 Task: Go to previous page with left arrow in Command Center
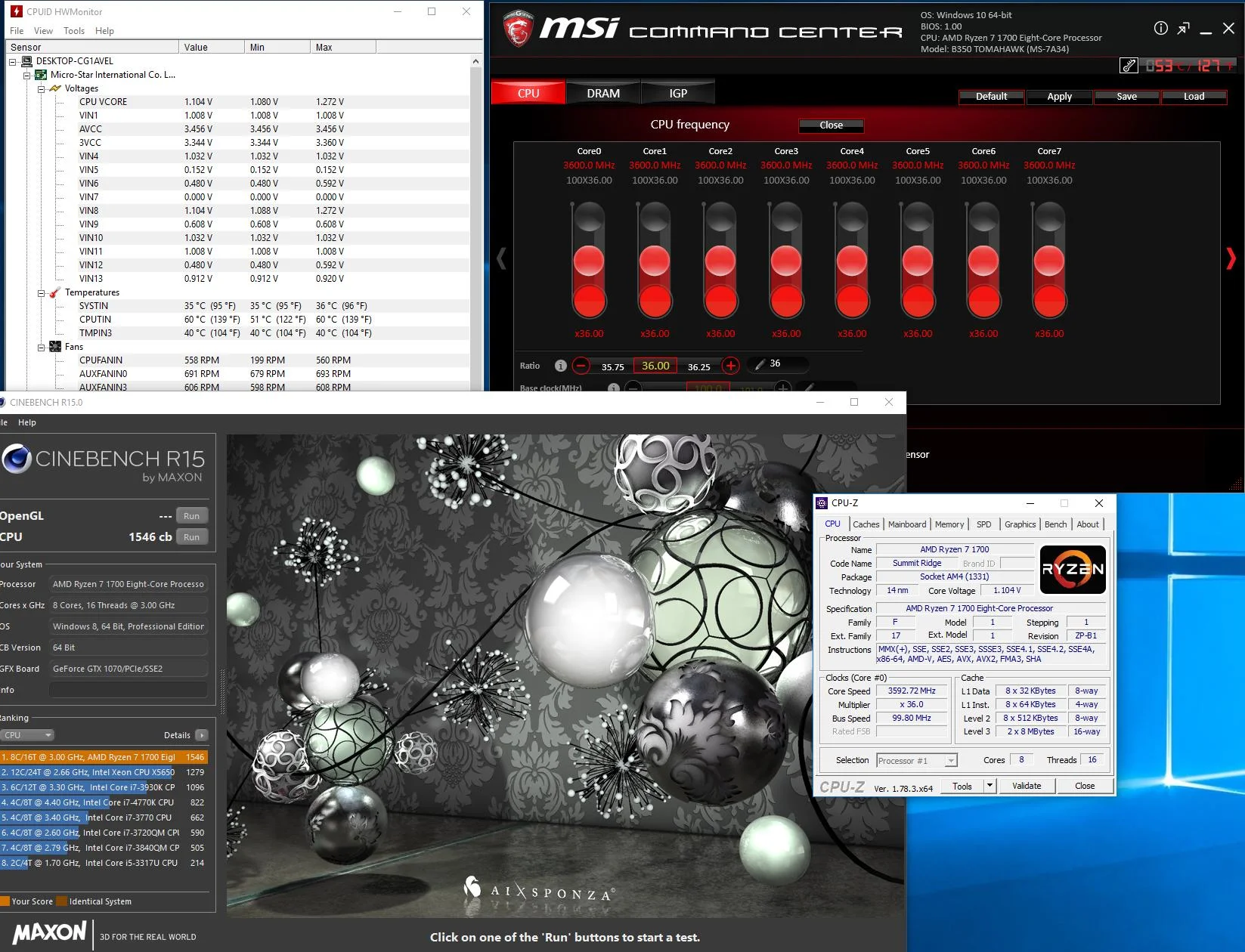(x=501, y=258)
